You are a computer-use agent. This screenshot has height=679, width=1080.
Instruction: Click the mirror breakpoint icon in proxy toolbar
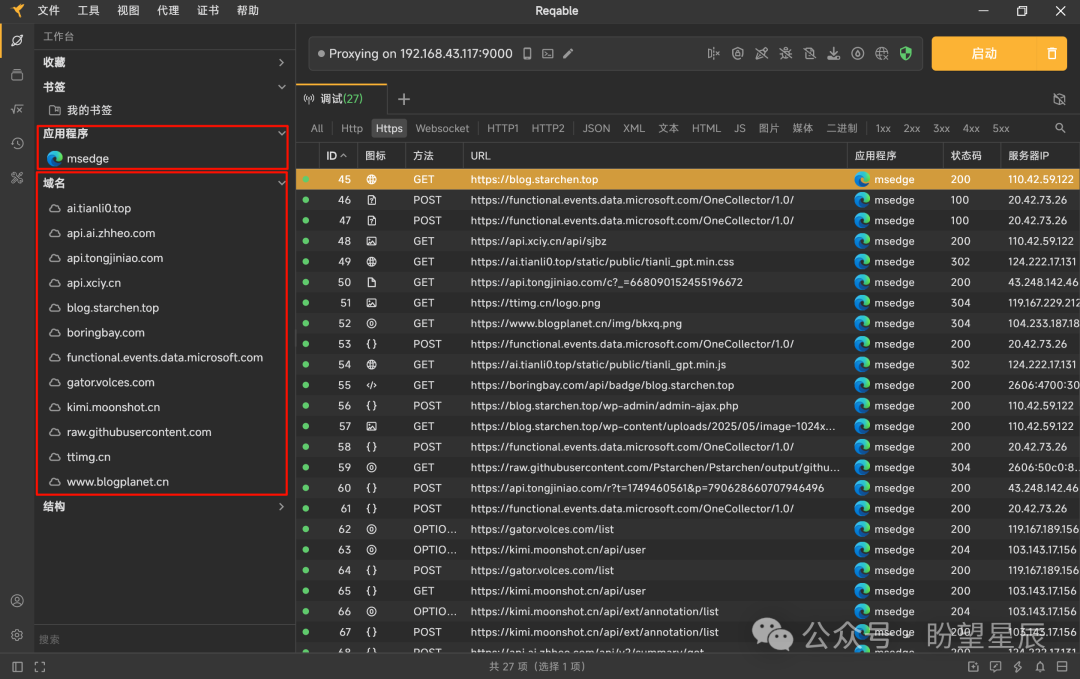(714, 54)
